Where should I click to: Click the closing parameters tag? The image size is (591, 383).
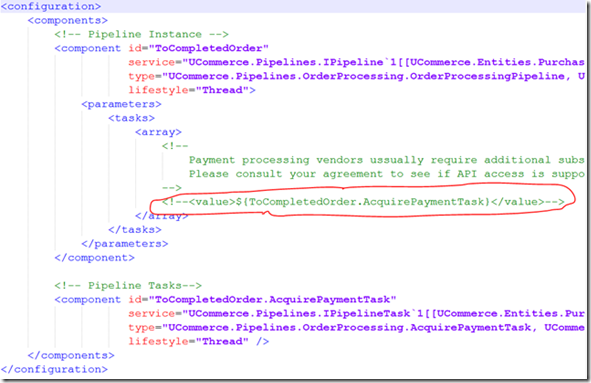(125, 244)
